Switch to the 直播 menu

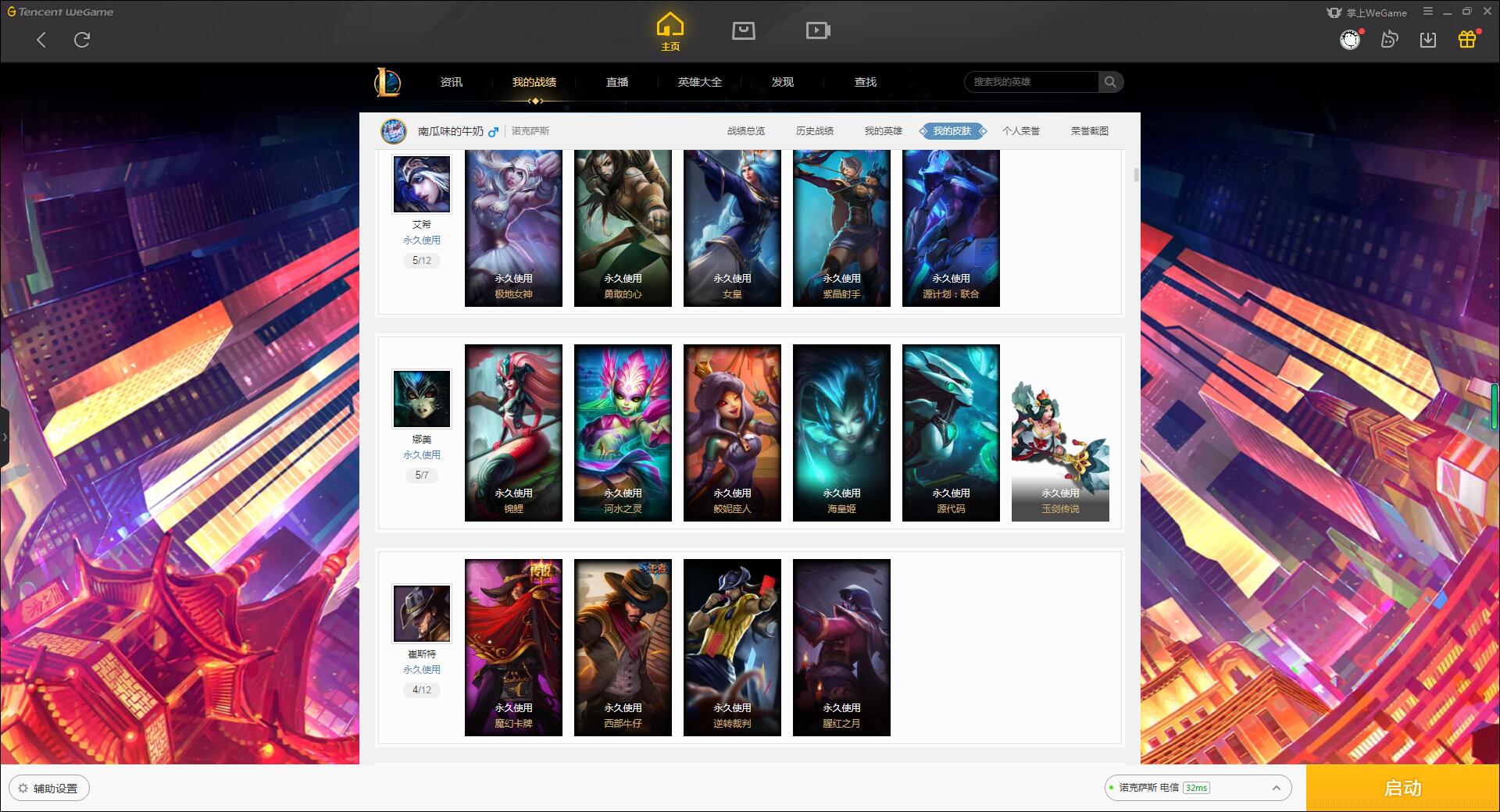pos(617,82)
